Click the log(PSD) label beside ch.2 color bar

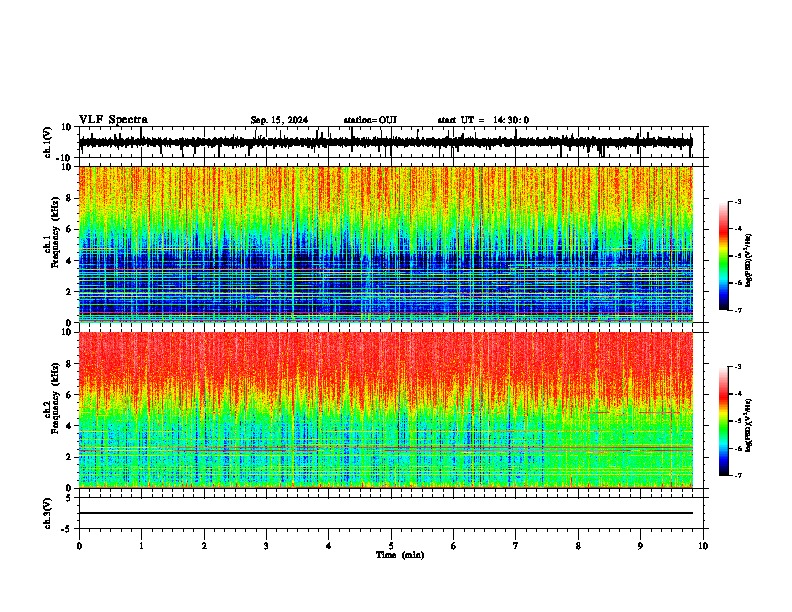(749, 425)
